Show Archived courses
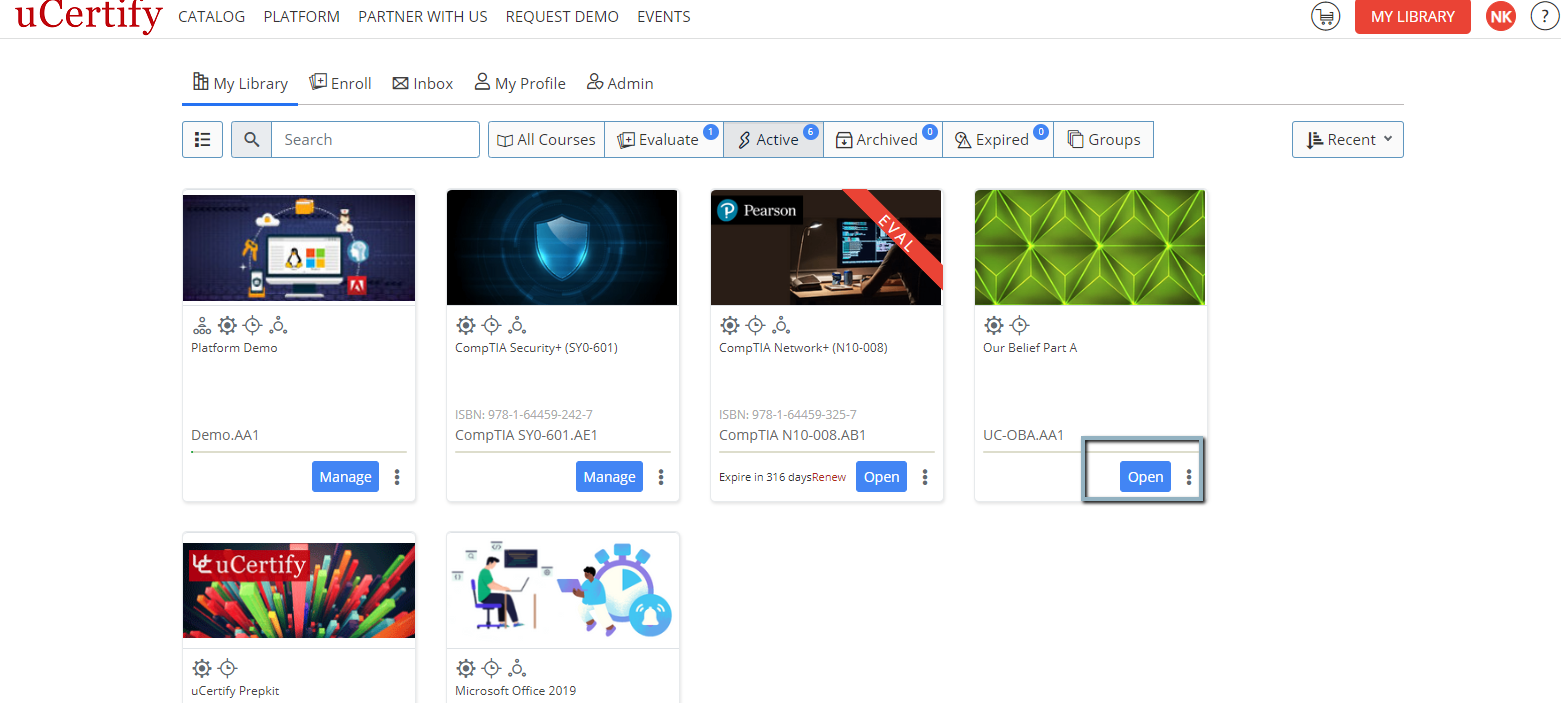 point(882,140)
